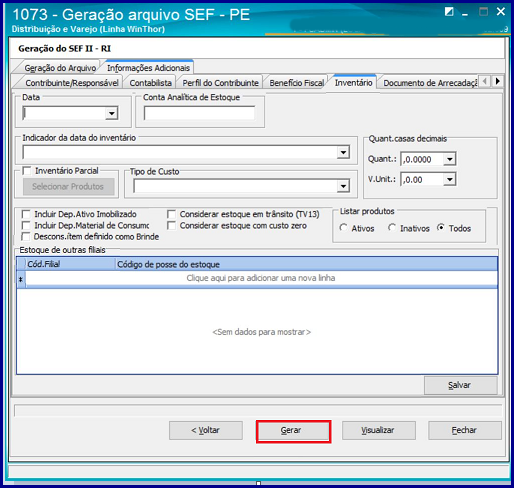The image size is (514, 488).
Task: Expand Indicador da data do inventário dropdown
Action: (343, 153)
